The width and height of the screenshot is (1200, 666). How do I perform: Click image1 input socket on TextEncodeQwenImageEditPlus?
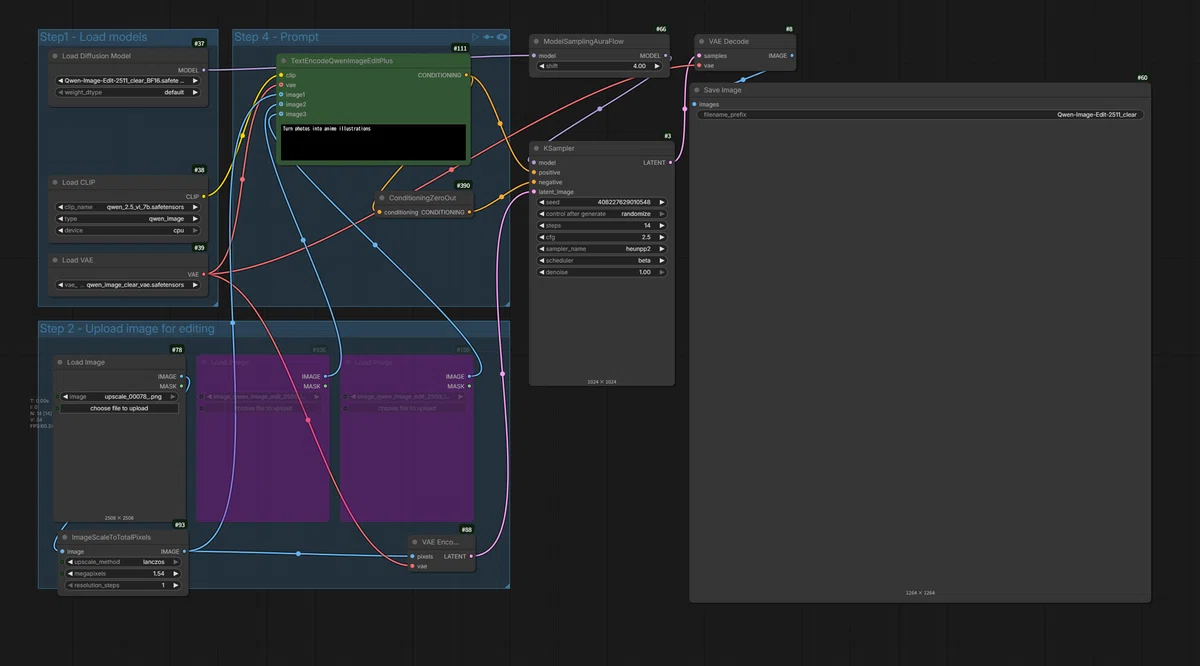pos(281,95)
